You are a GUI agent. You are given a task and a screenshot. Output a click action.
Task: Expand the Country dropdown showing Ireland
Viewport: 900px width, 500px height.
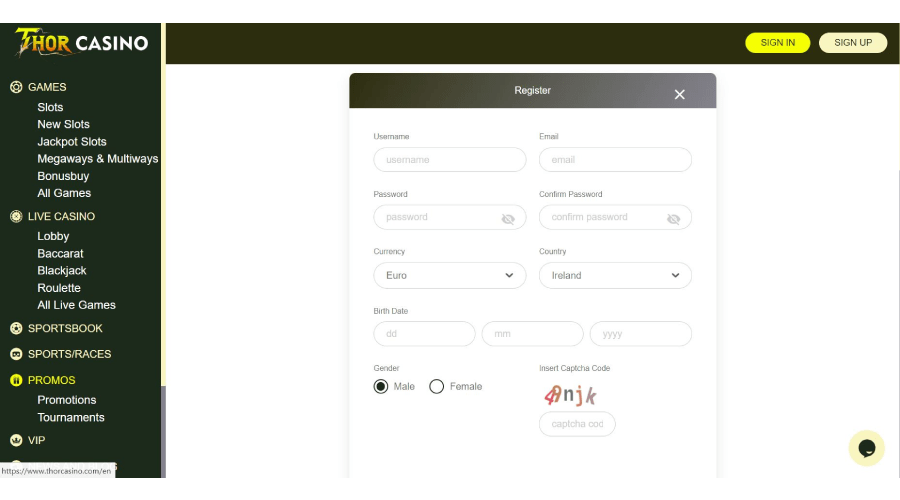coord(614,275)
